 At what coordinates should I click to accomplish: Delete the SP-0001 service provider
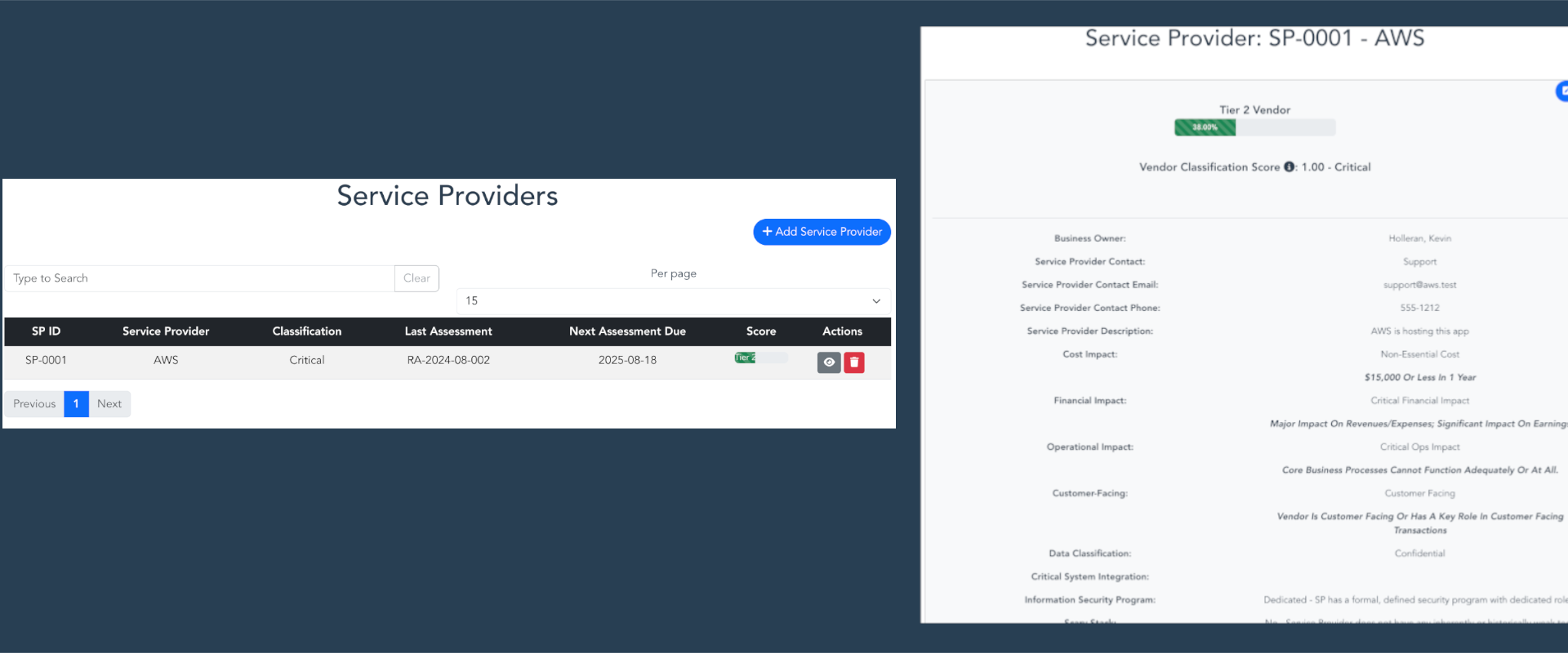point(854,362)
